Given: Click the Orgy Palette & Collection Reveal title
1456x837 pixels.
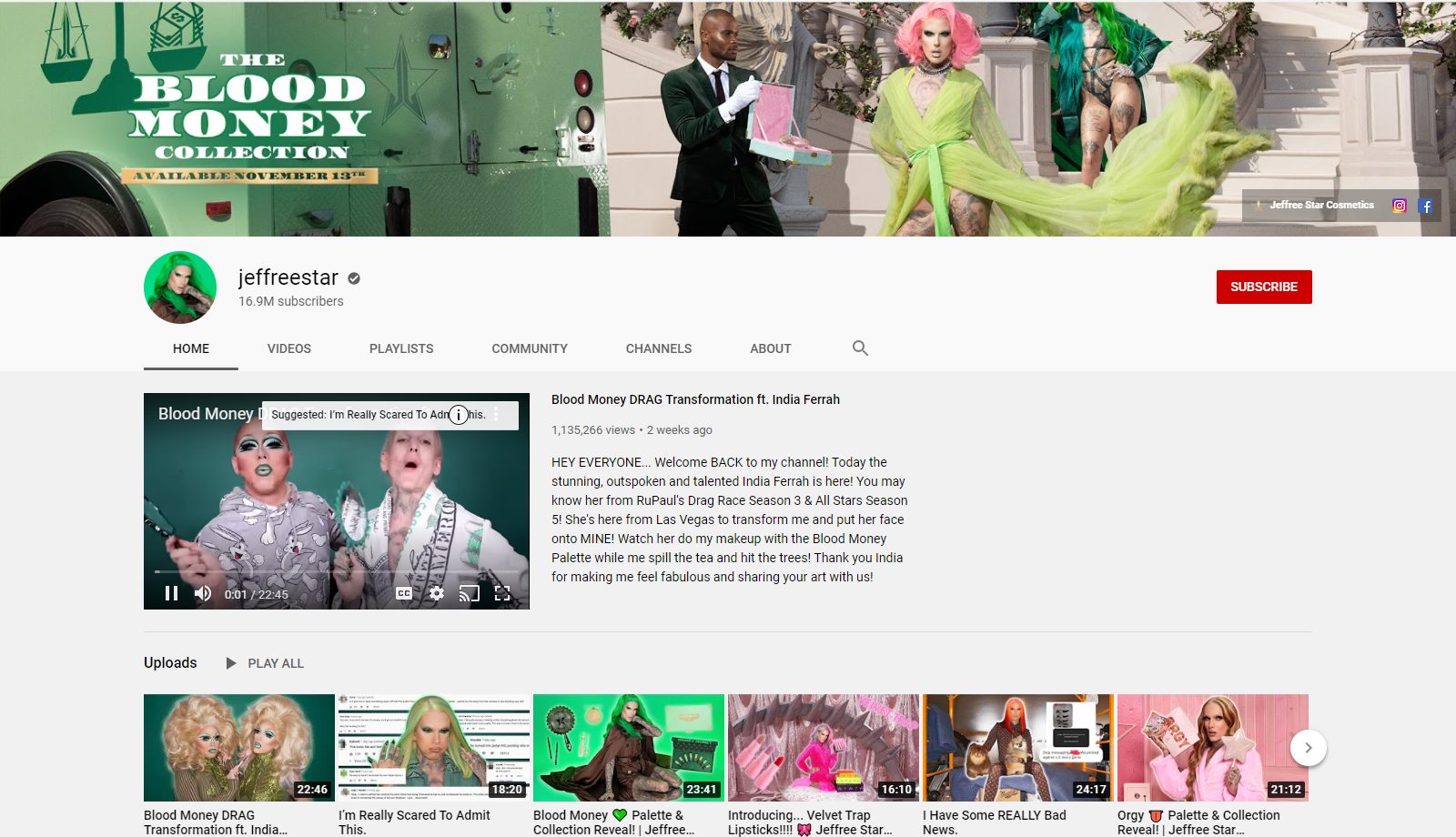Looking at the screenshot, I should (1198, 822).
